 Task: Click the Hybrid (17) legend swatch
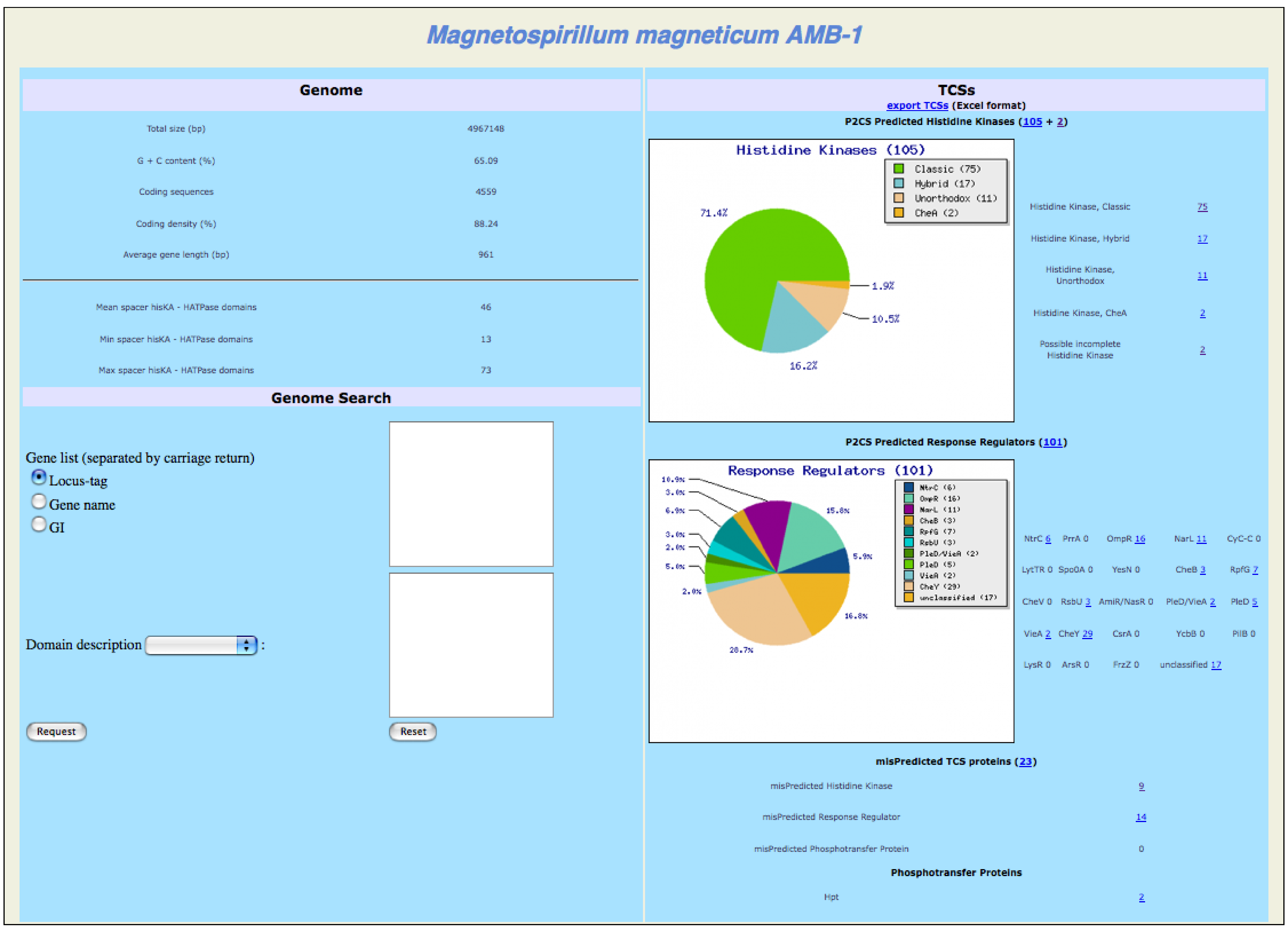(x=898, y=183)
